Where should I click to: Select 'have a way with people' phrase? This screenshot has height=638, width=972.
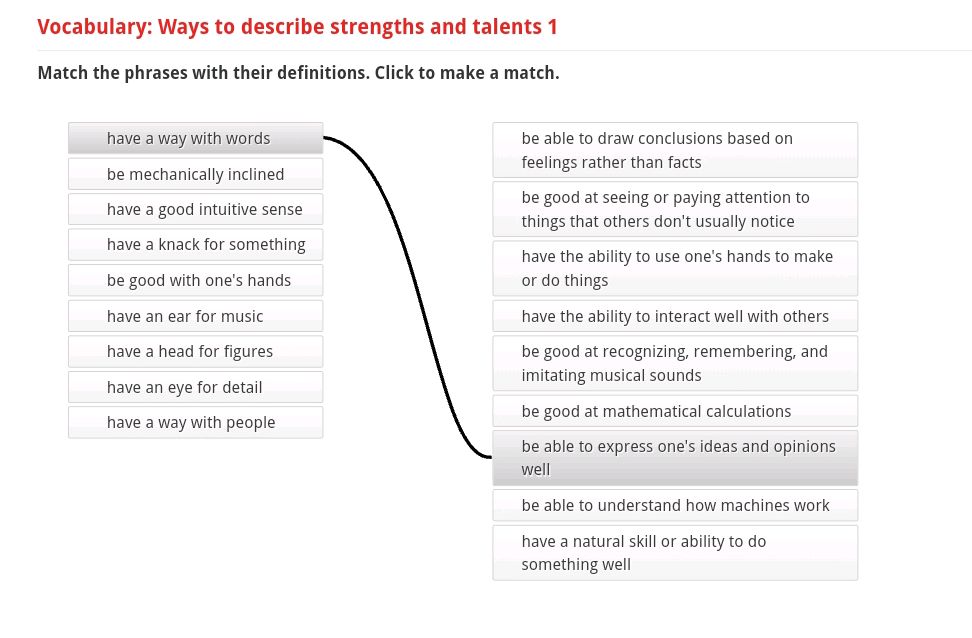195,422
